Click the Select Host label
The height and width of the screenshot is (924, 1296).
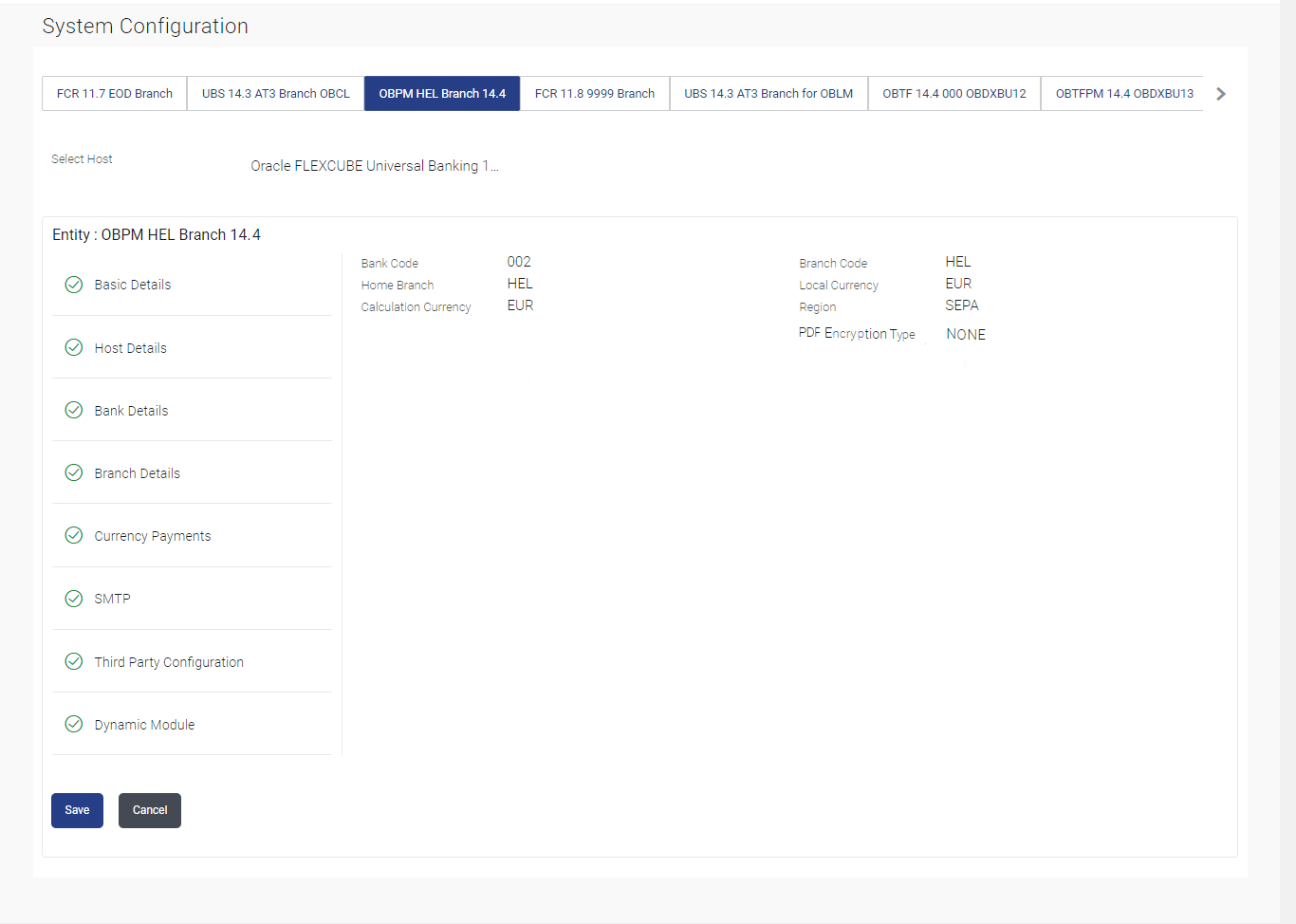point(82,159)
